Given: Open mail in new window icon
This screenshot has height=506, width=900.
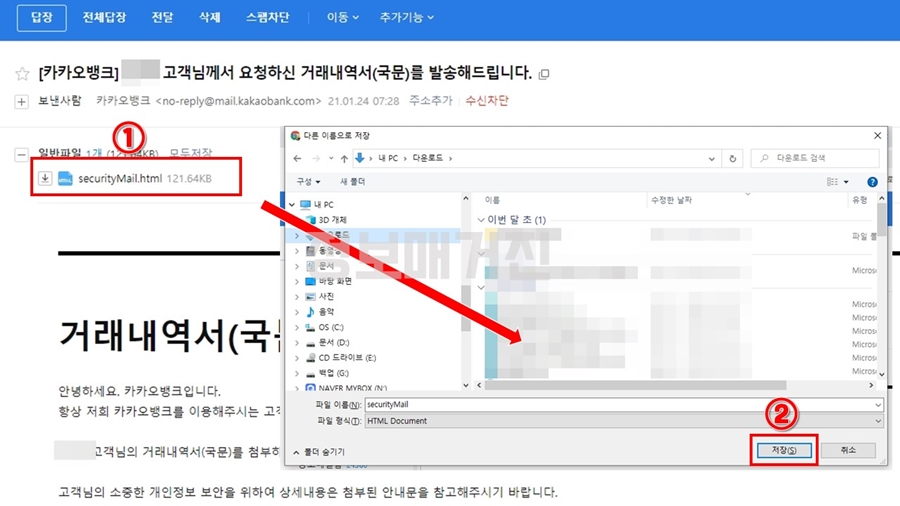Looking at the screenshot, I should 544,74.
